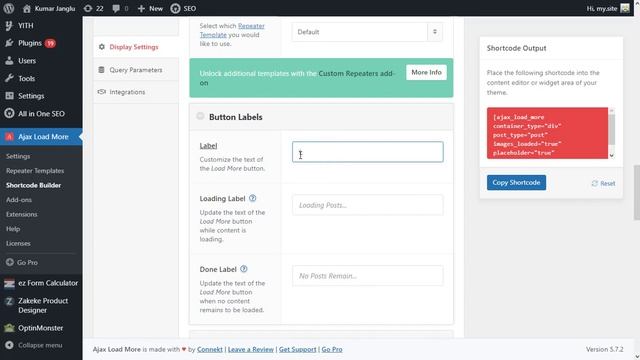Focus the Label text input
The image size is (640, 360).
(367, 152)
